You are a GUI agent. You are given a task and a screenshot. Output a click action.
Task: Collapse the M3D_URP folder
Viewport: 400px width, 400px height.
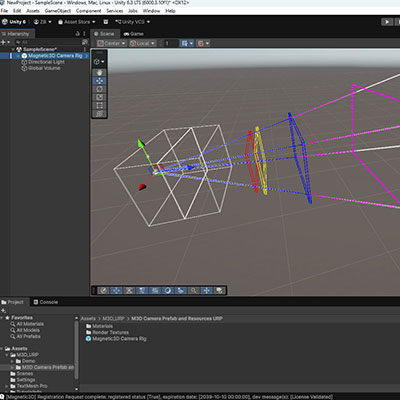pyautogui.click(x=7, y=355)
